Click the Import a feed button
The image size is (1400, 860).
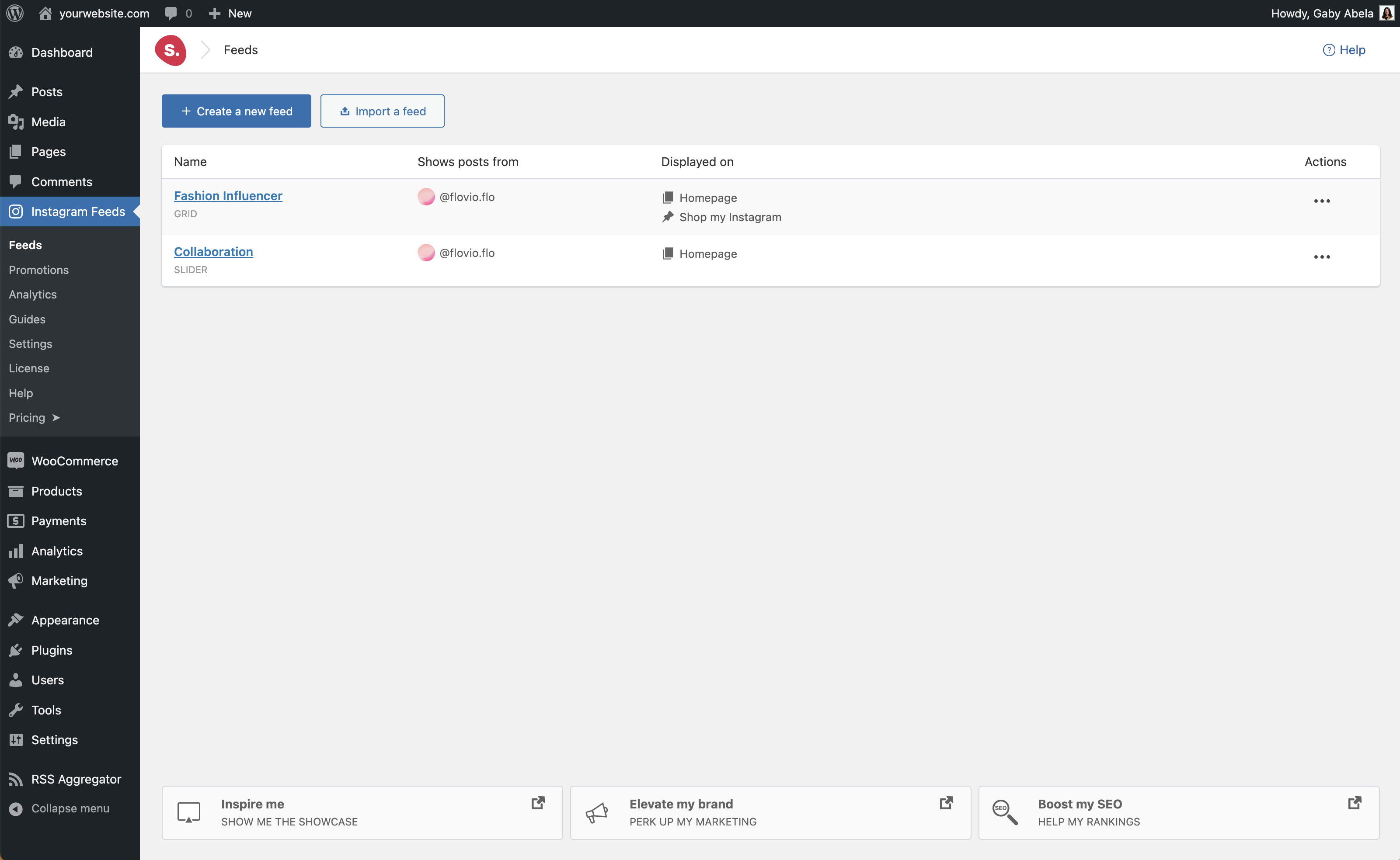point(382,111)
